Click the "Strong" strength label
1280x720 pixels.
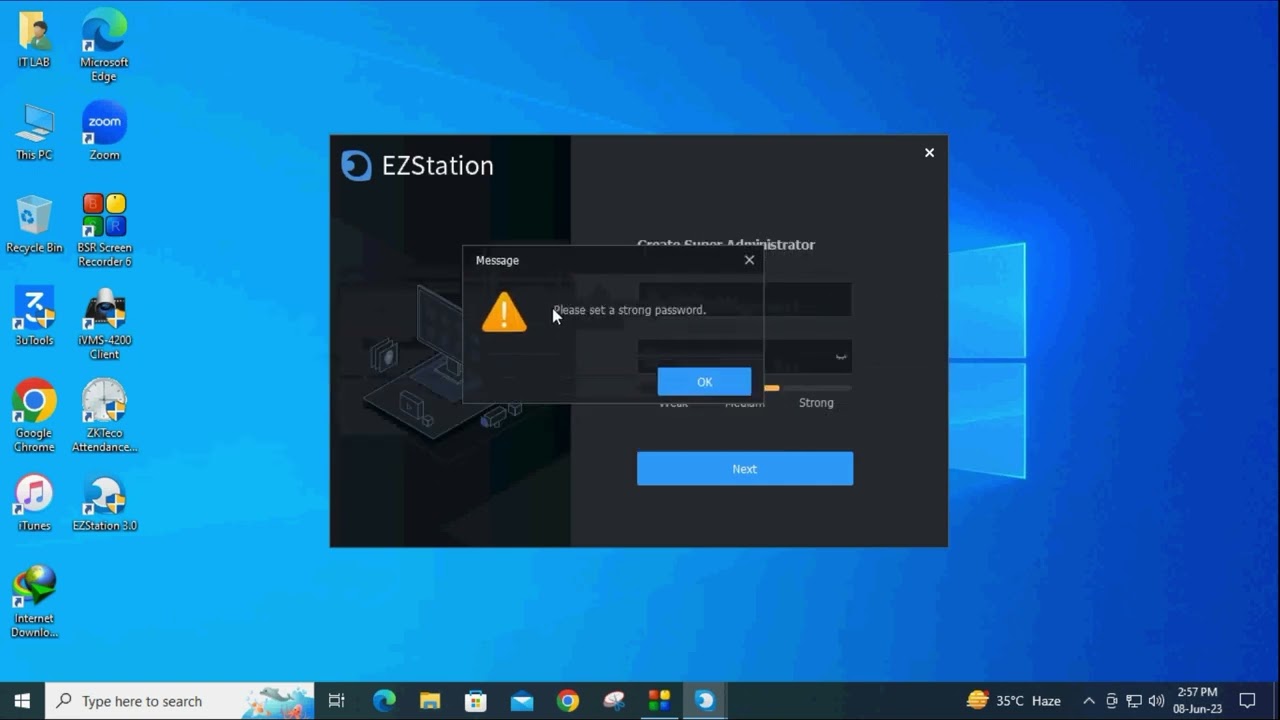(816, 402)
